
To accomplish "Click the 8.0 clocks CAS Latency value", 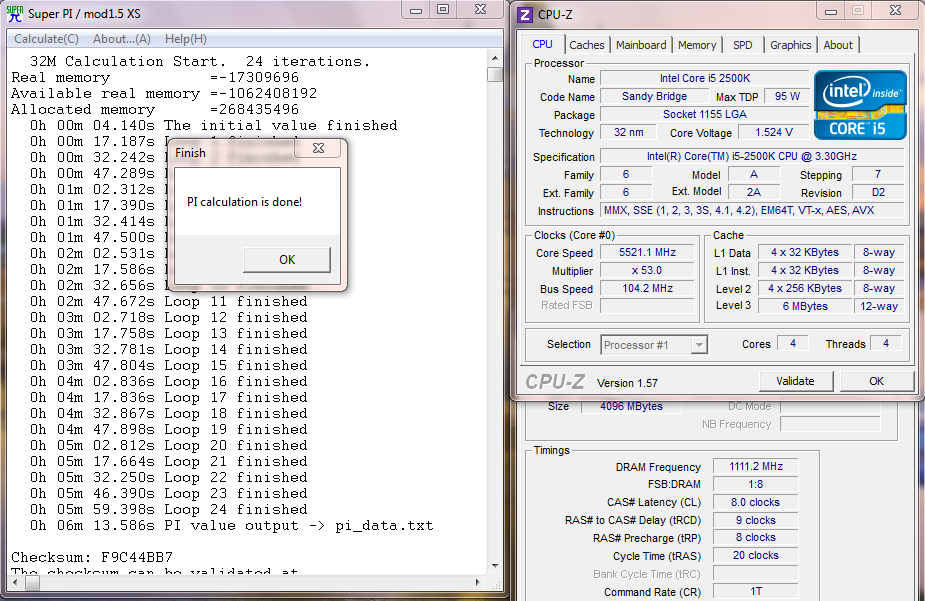I will coord(756,503).
